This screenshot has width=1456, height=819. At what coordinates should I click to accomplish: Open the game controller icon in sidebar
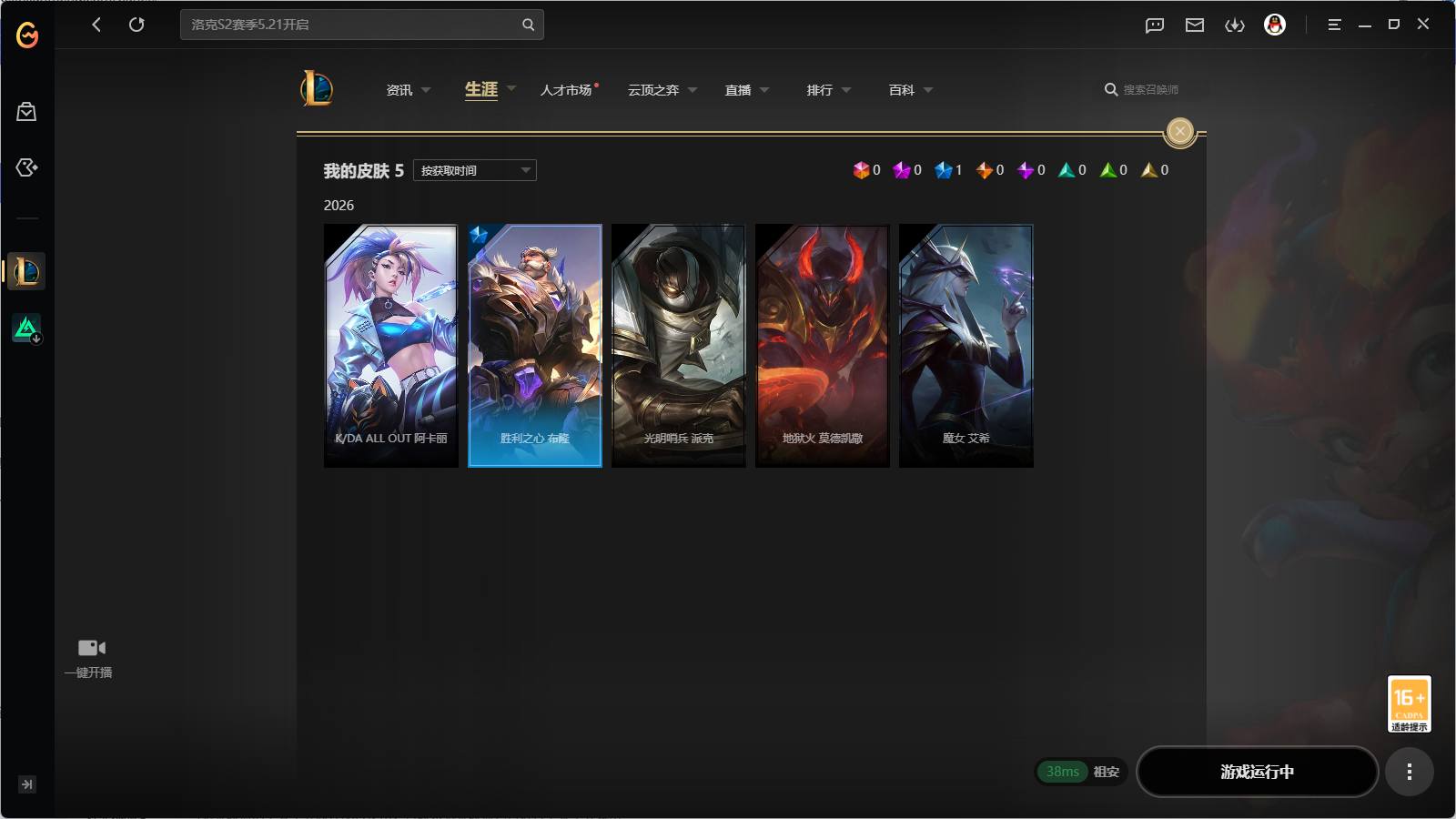coord(26,167)
